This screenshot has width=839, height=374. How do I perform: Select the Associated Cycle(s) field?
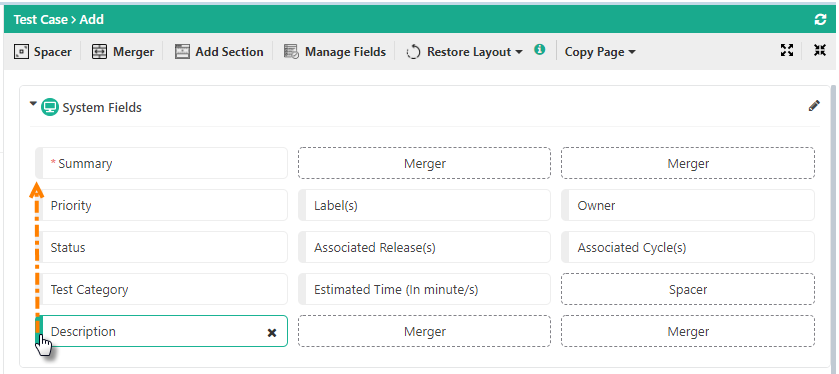[x=688, y=247]
